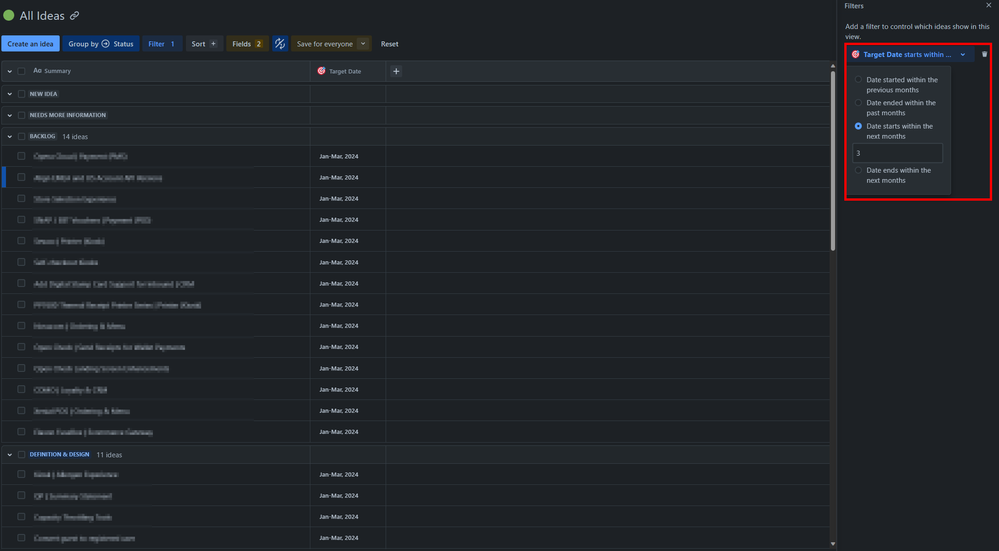
Task: Reset the view changes
Action: tap(389, 44)
